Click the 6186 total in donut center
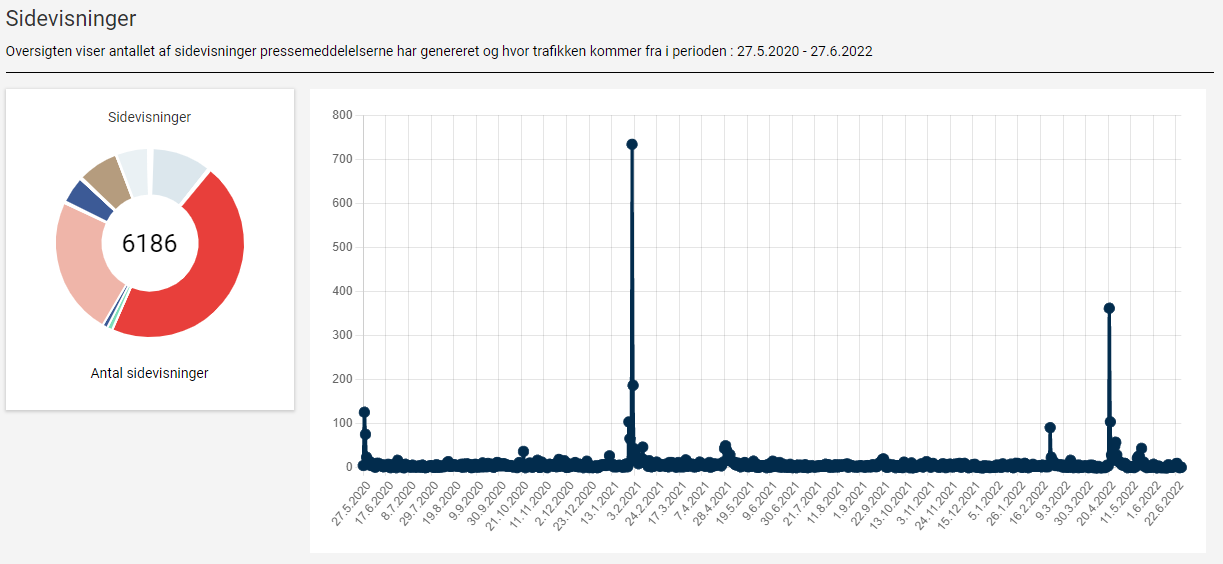This screenshot has height=564, width=1223. [149, 243]
